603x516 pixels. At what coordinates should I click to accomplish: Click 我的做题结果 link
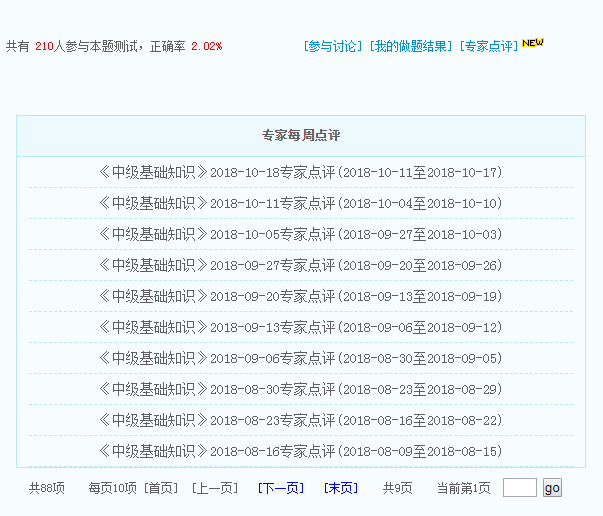(x=411, y=46)
